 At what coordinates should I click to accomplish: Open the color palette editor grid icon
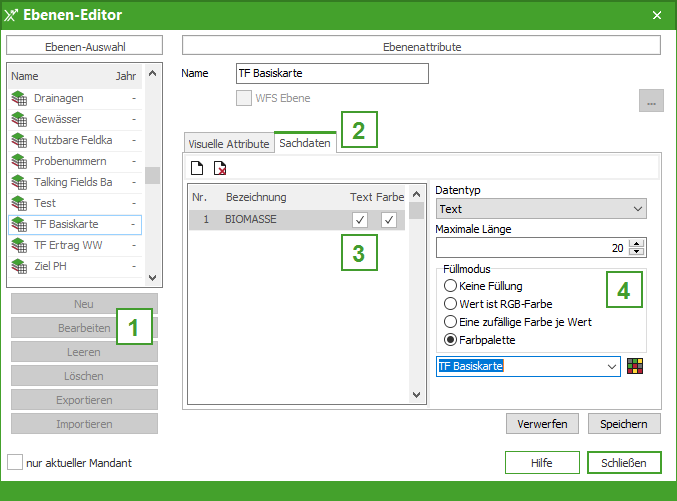(x=635, y=366)
